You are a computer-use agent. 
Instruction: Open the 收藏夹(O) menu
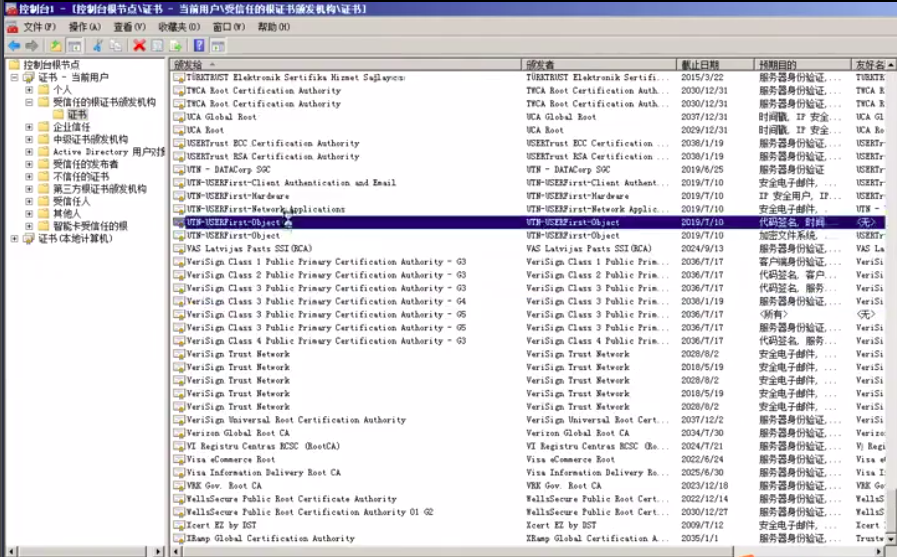point(179,27)
